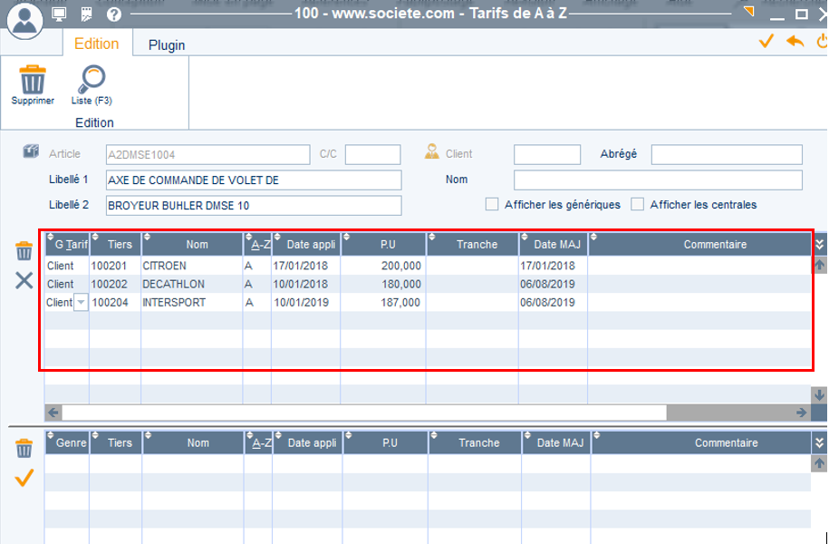The width and height of the screenshot is (829, 544).
Task: Open the Client dropdown in INTERSPORT row
Action: click(80, 302)
